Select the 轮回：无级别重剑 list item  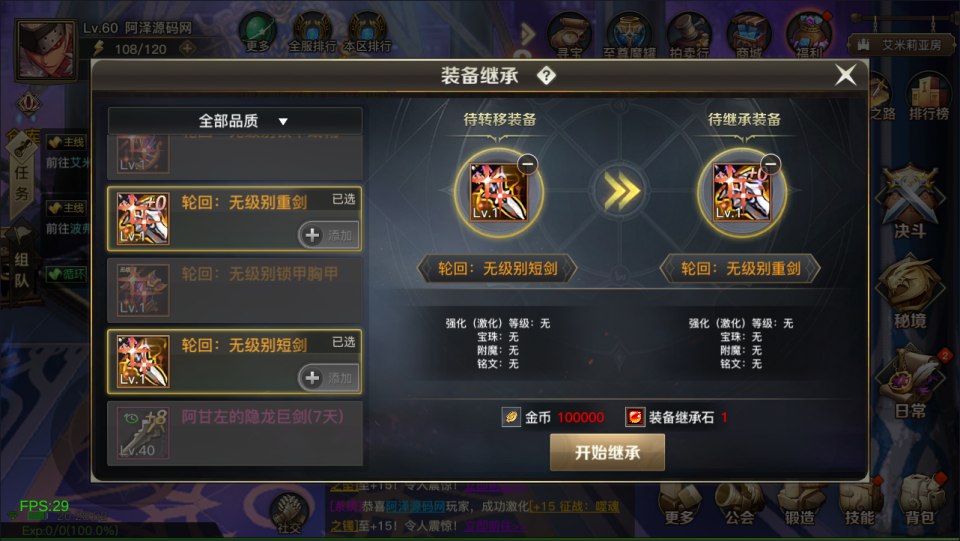pos(234,219)
